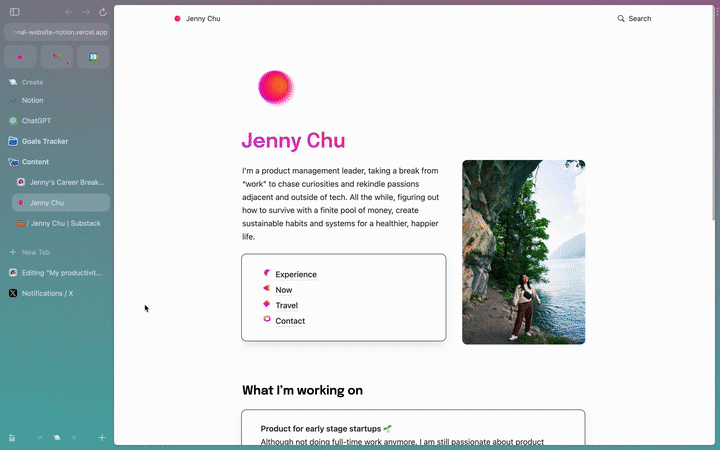Click the lakeside photo of Jenny
The width and height of the screenshot is (720, 450).
coord(523,252)
